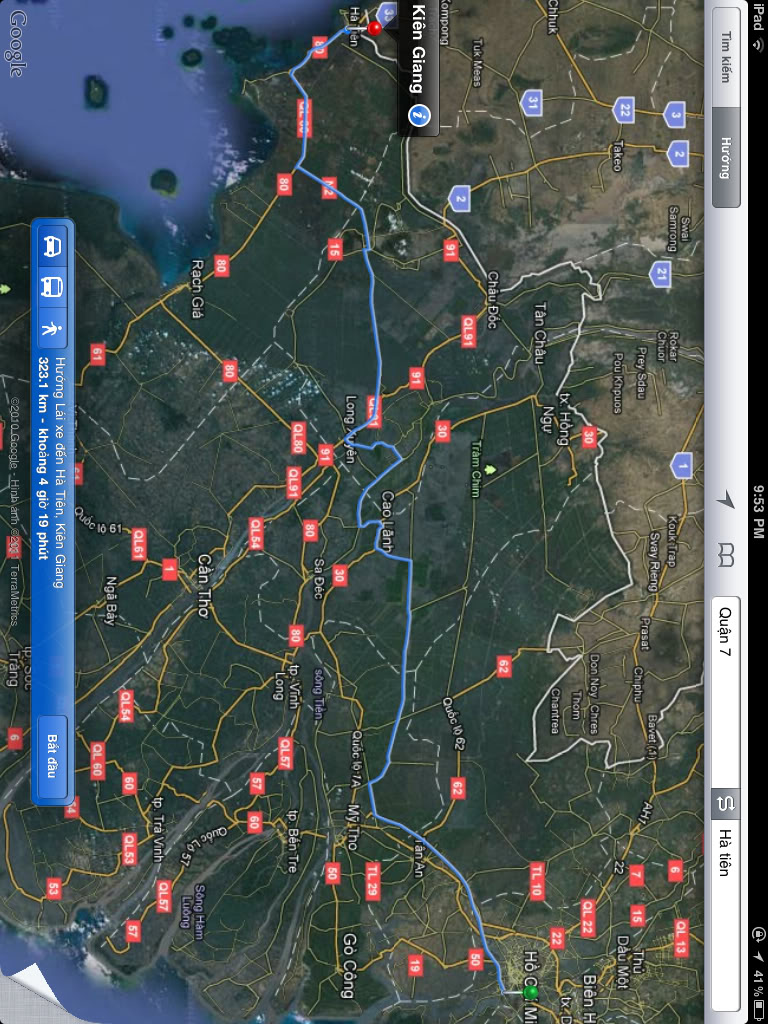768x1024 pixels.
Task: Tap the Gò Công city label
Action: click(348, 965)
